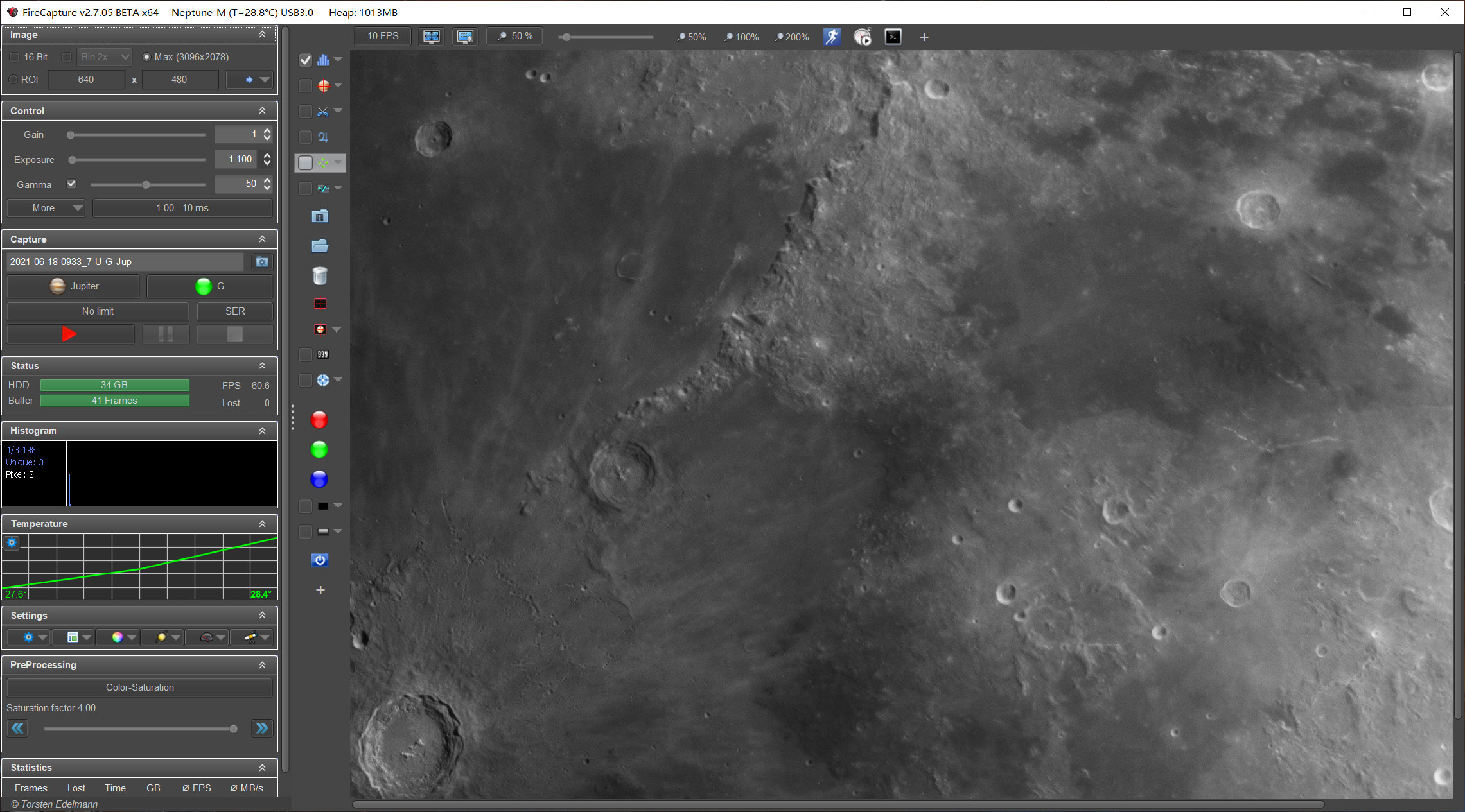Collapse the Temperature panel

pyautogui.click(x=262, y=524)
